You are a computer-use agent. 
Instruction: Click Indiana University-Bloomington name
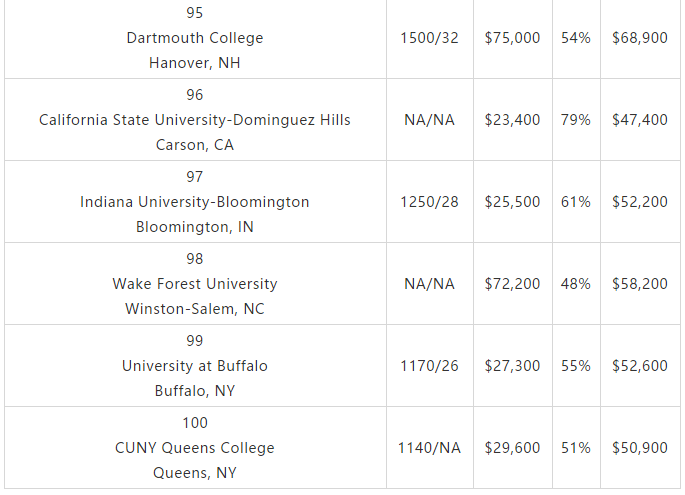195,202
